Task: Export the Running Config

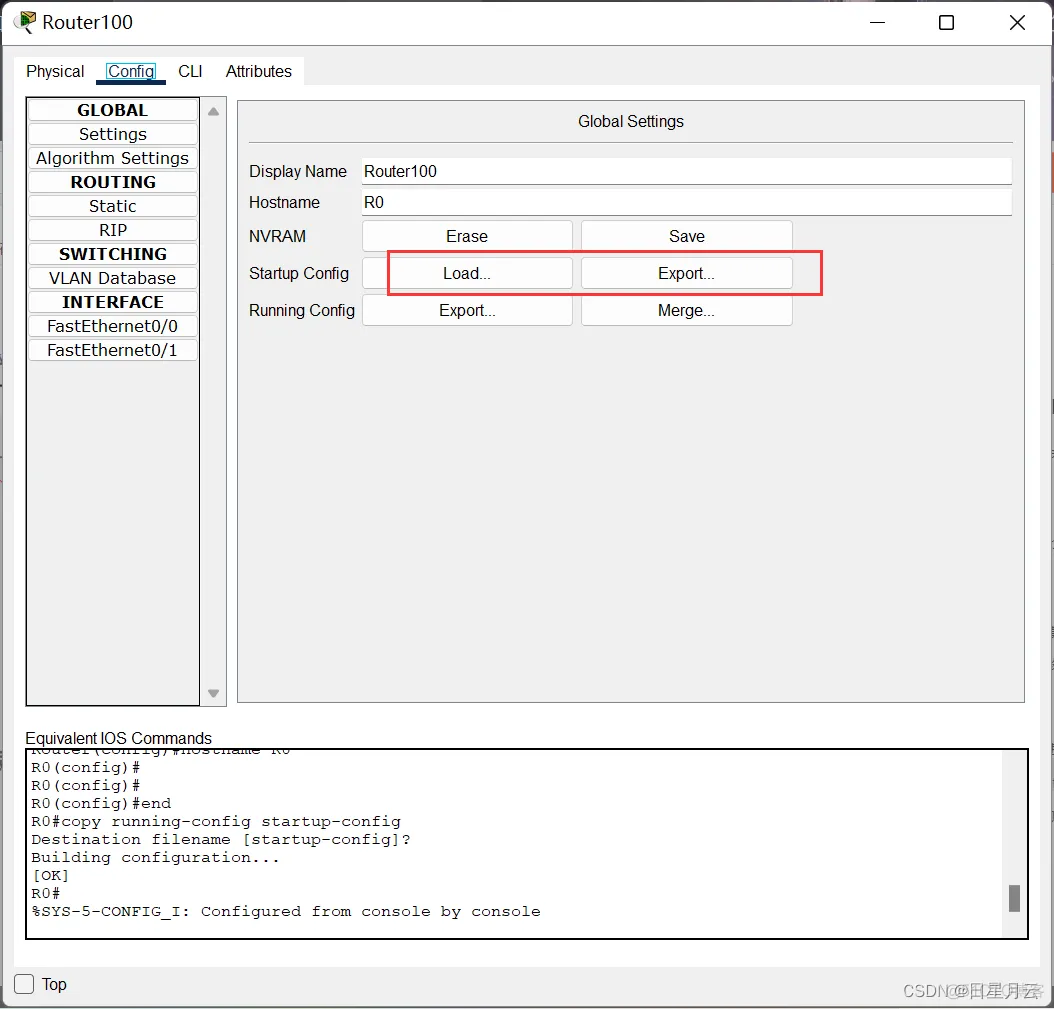Action: tap(467, 311)
